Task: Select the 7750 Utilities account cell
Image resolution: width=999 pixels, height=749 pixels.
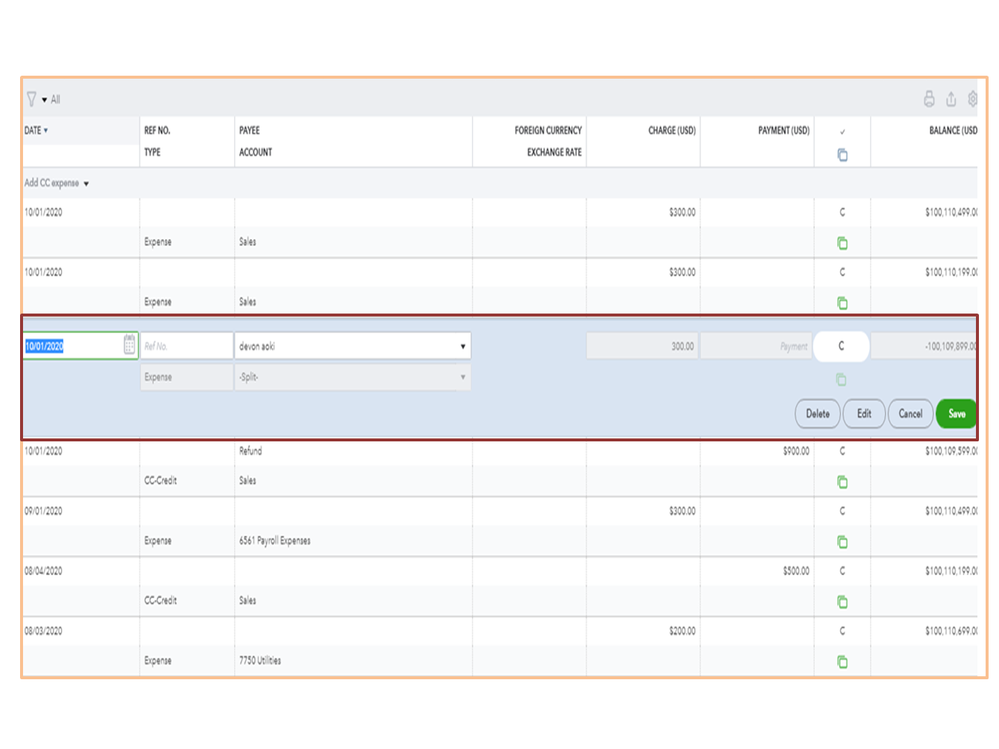Action: pyautogui.click(x=260, y=660)
